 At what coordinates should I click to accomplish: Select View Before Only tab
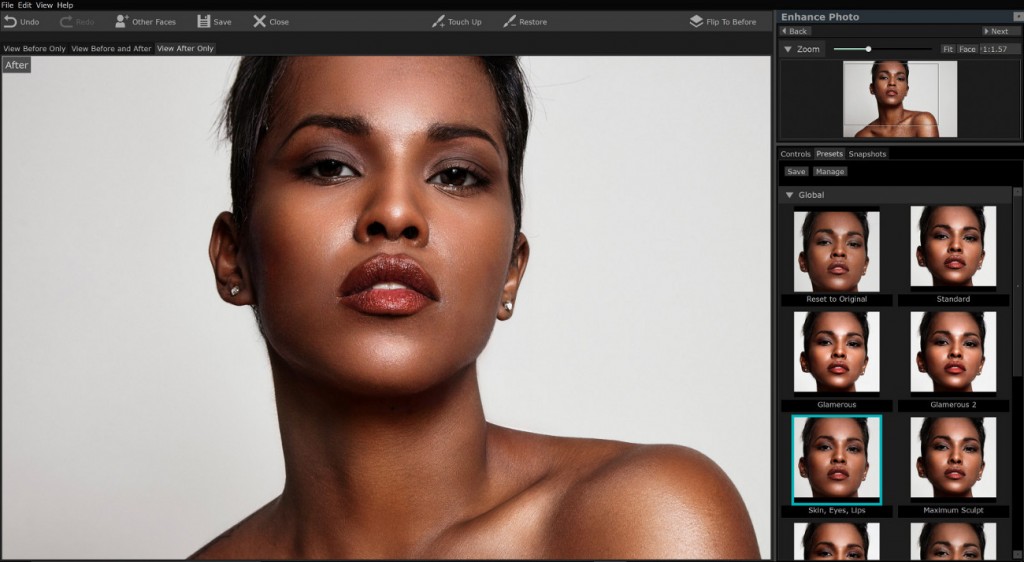click(x=35, y=48)
